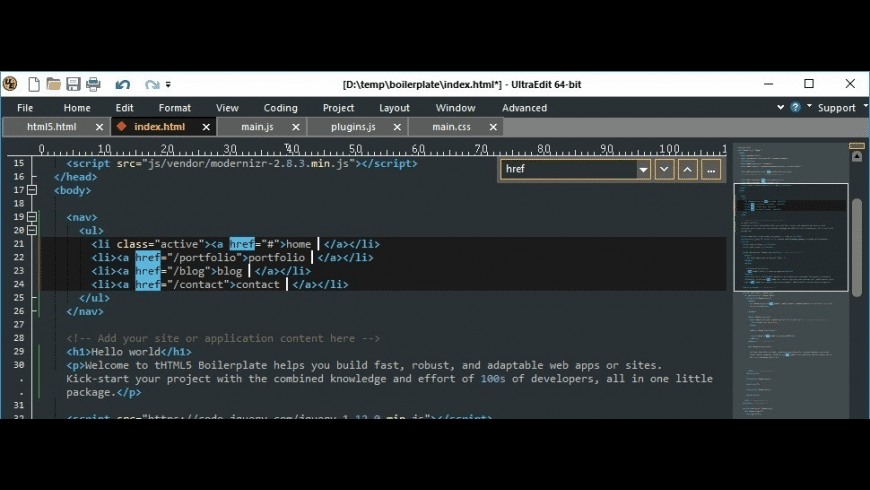
Task: Click the UltraEdit application logo icon
Action: (10, 84)
